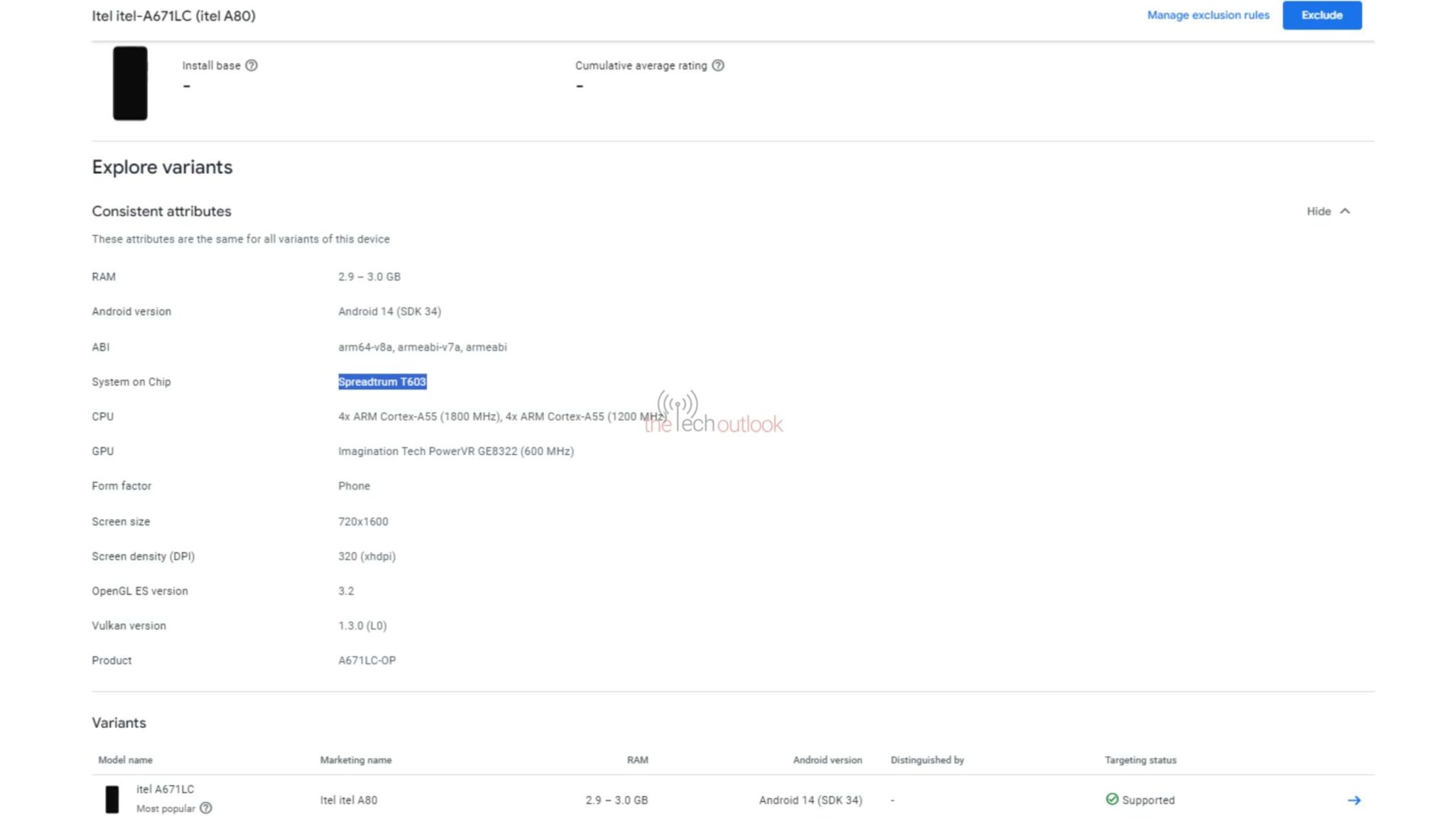Click the Supported status label
Image resolution: width=1456 pixels, height=819 pixels.
[x=1147, y=800]
